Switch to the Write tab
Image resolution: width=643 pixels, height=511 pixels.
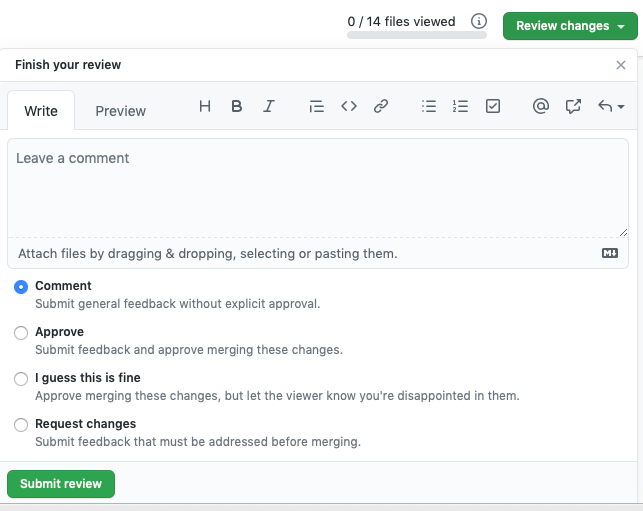click(x=41, y=111)
